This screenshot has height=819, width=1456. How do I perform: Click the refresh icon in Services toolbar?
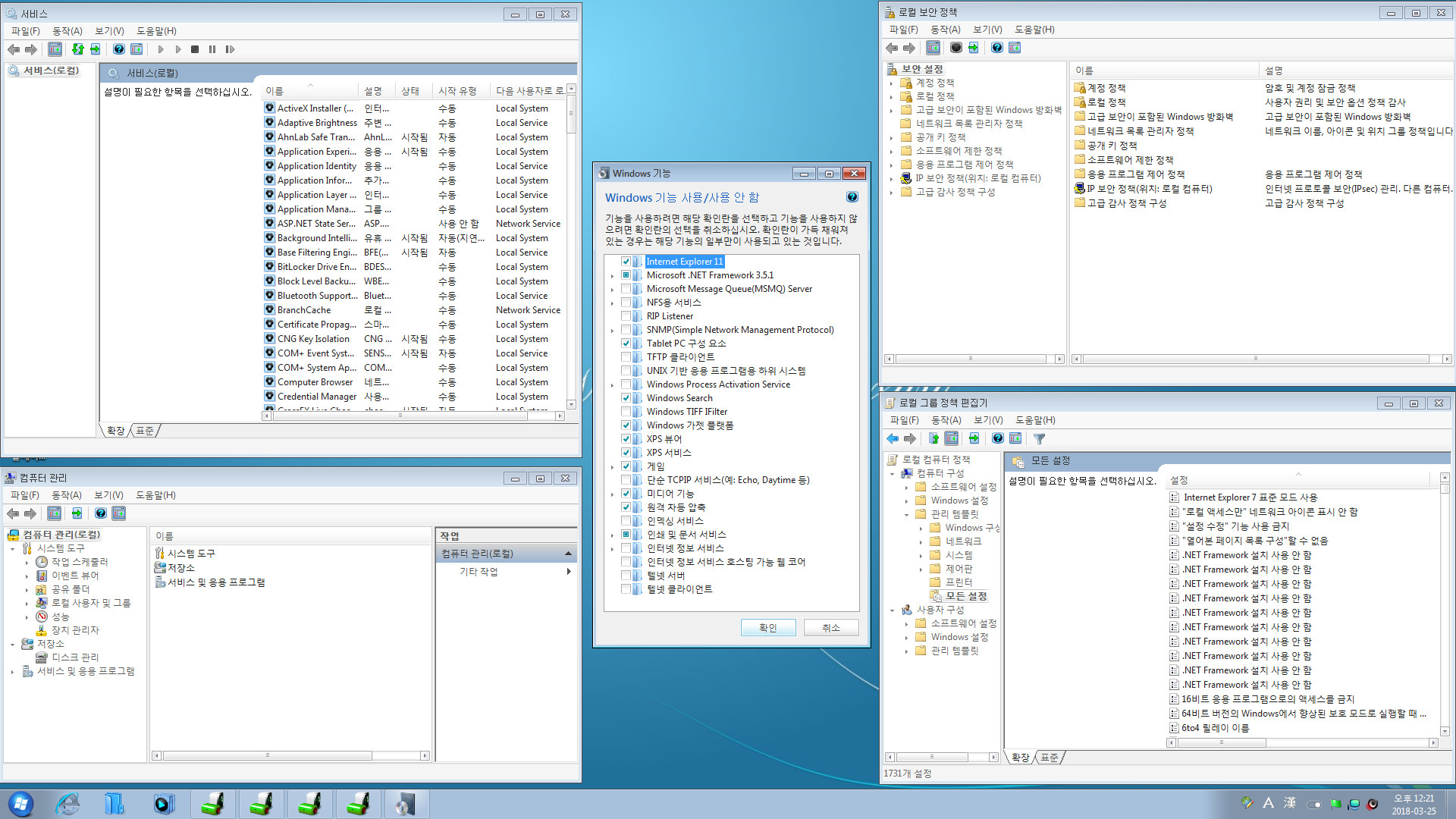(77, 49)
